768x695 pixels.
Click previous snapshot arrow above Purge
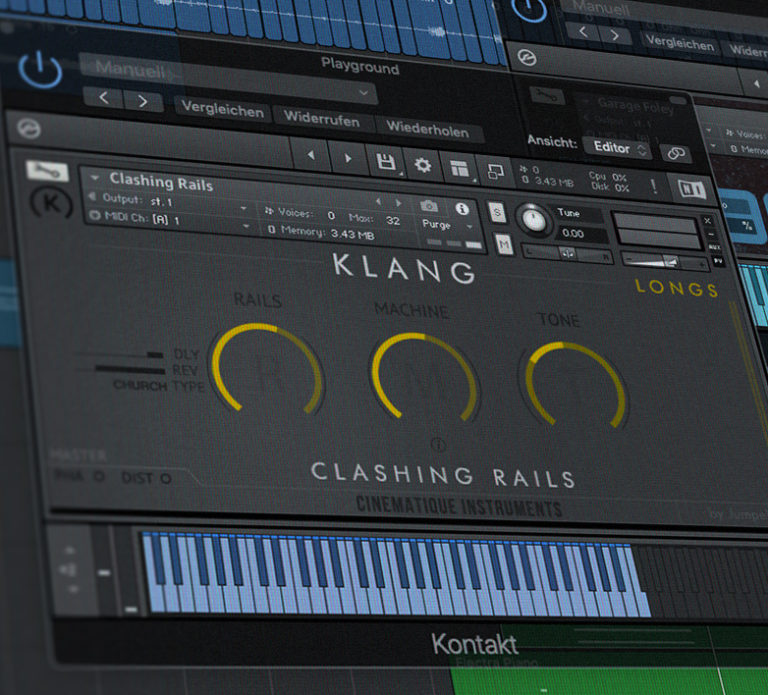click(x=378, y=201)
